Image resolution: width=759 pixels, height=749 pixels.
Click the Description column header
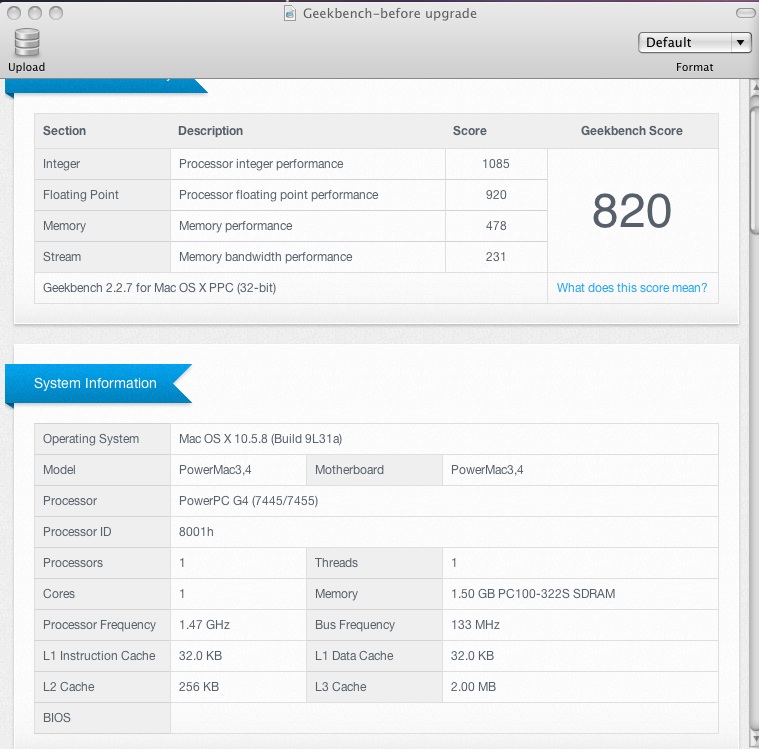coord(211,131)
